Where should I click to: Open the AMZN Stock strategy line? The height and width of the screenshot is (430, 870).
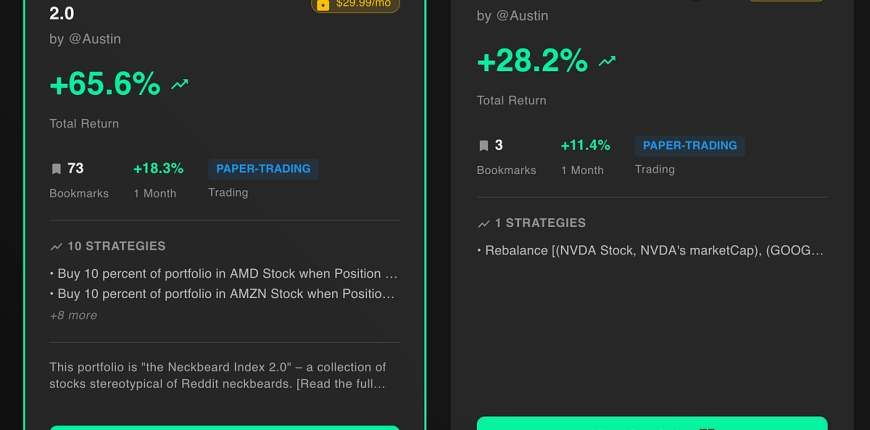(x=224, y=294)
